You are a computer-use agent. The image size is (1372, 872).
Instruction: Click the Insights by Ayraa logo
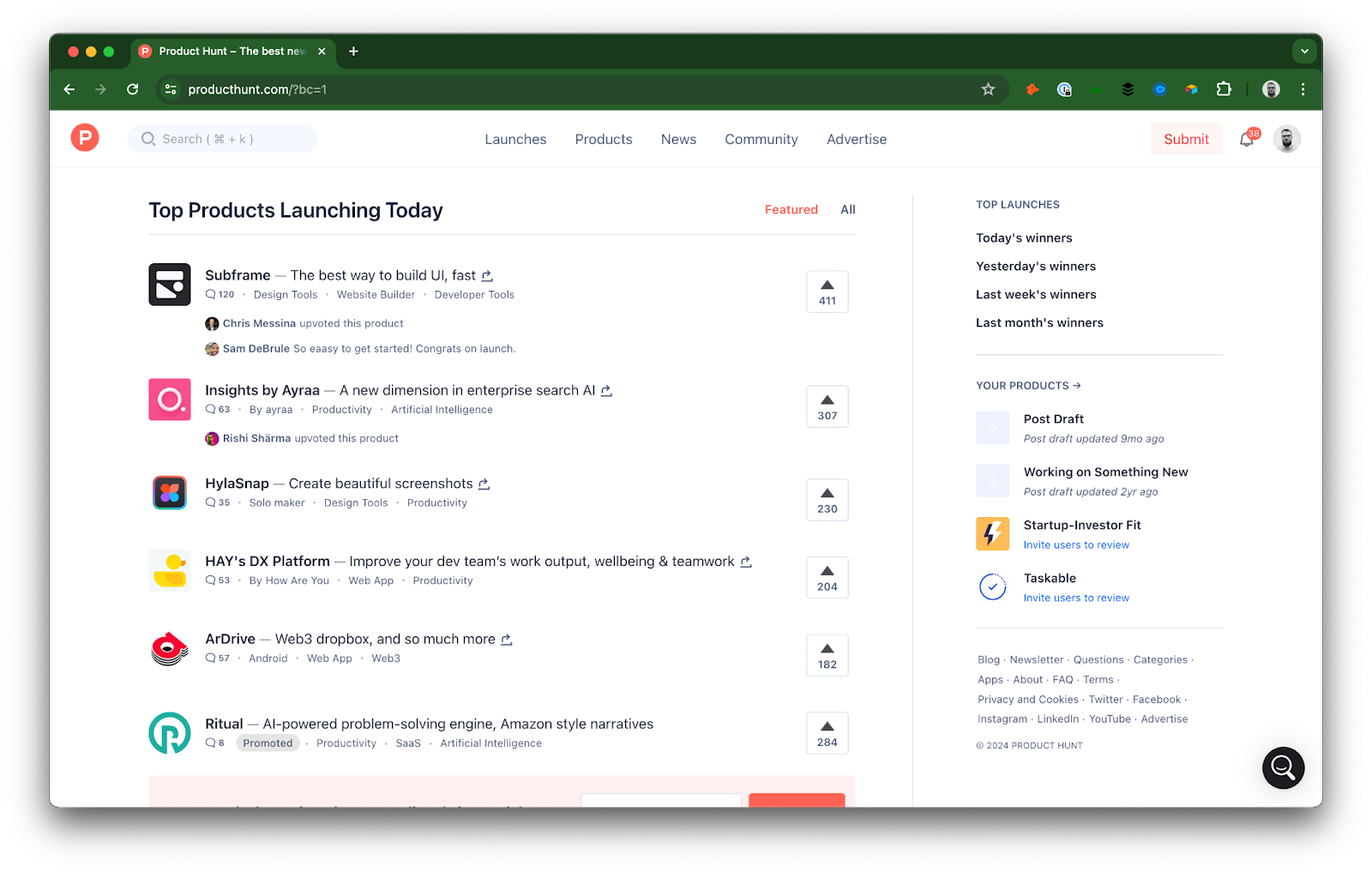point(170,400)
